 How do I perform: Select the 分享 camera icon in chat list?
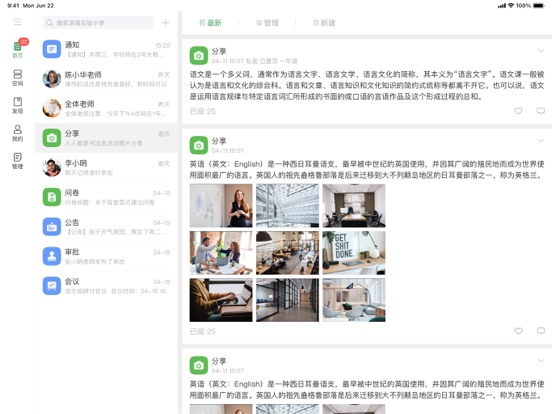click(x=52, y=138)
